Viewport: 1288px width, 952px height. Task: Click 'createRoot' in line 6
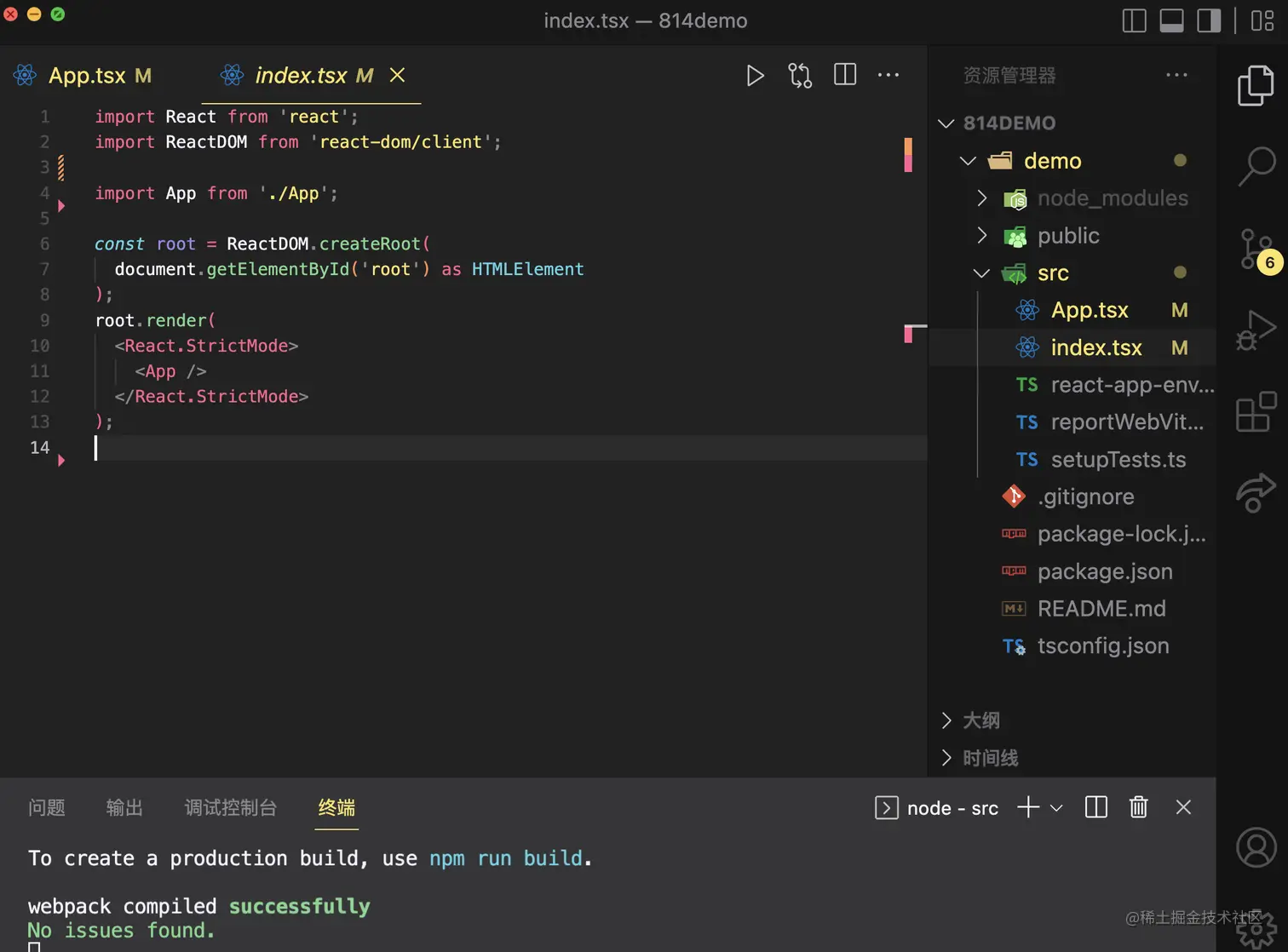pos(370,244)
